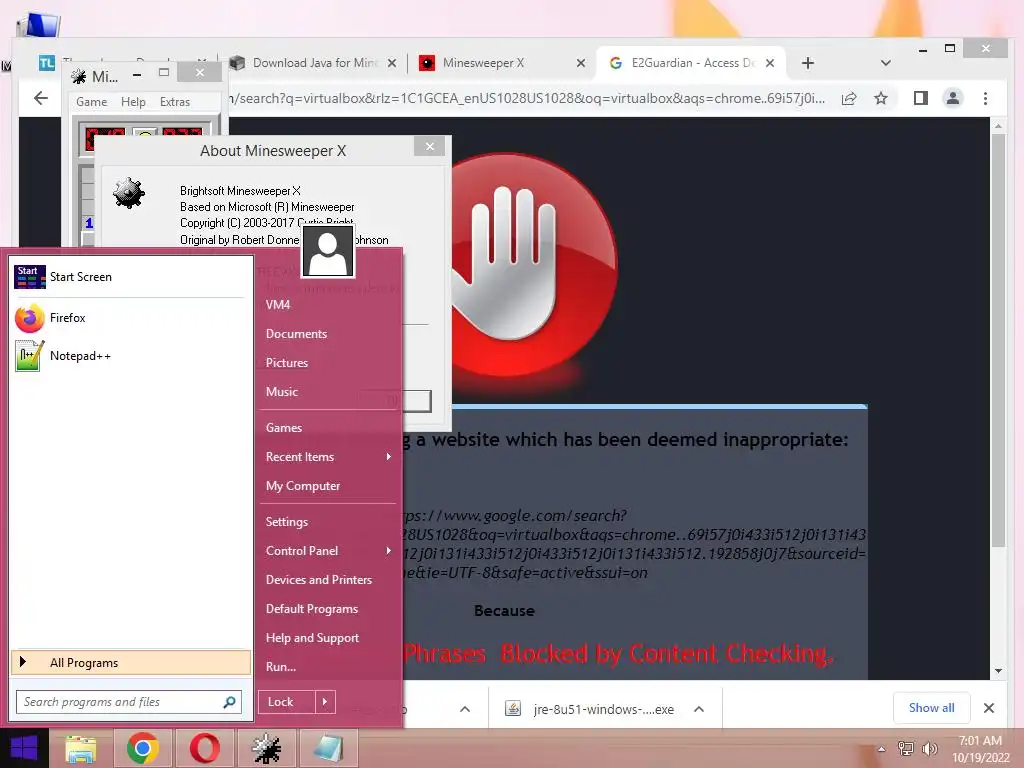Toggle Chrome side panel icon
The image size is (1024, 768).
point(921,99)
